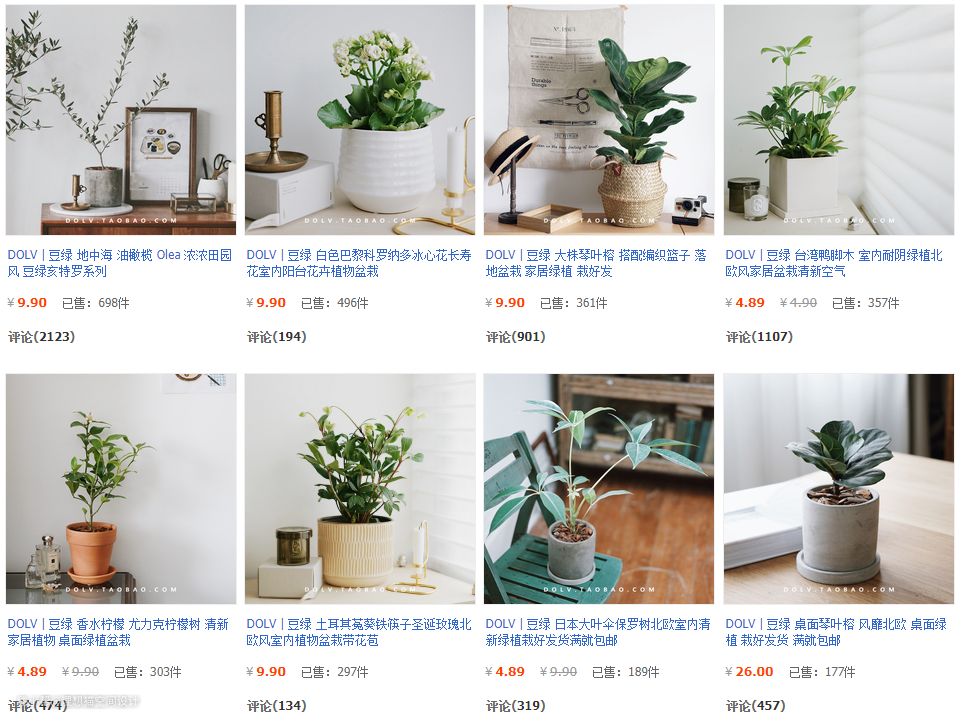The image size is (961, 726).
Task: Click the 桌面琴叶榕 风靡北欧 title link
Action: coord(836,632)
